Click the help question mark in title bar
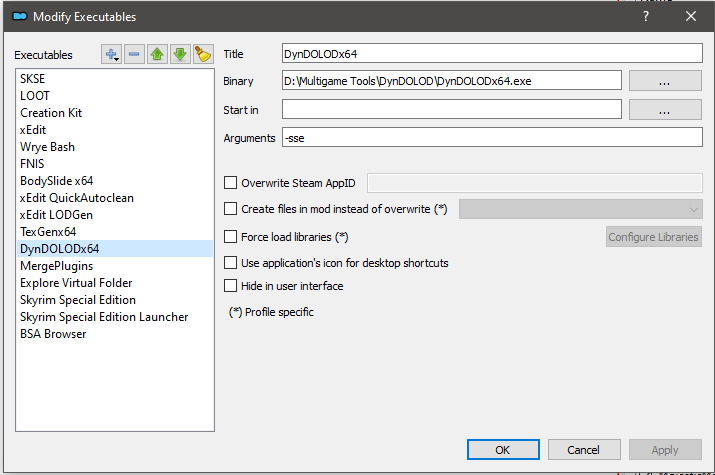Image resolution: width=715 pixels, height=475 pixels. pos(645,16)
